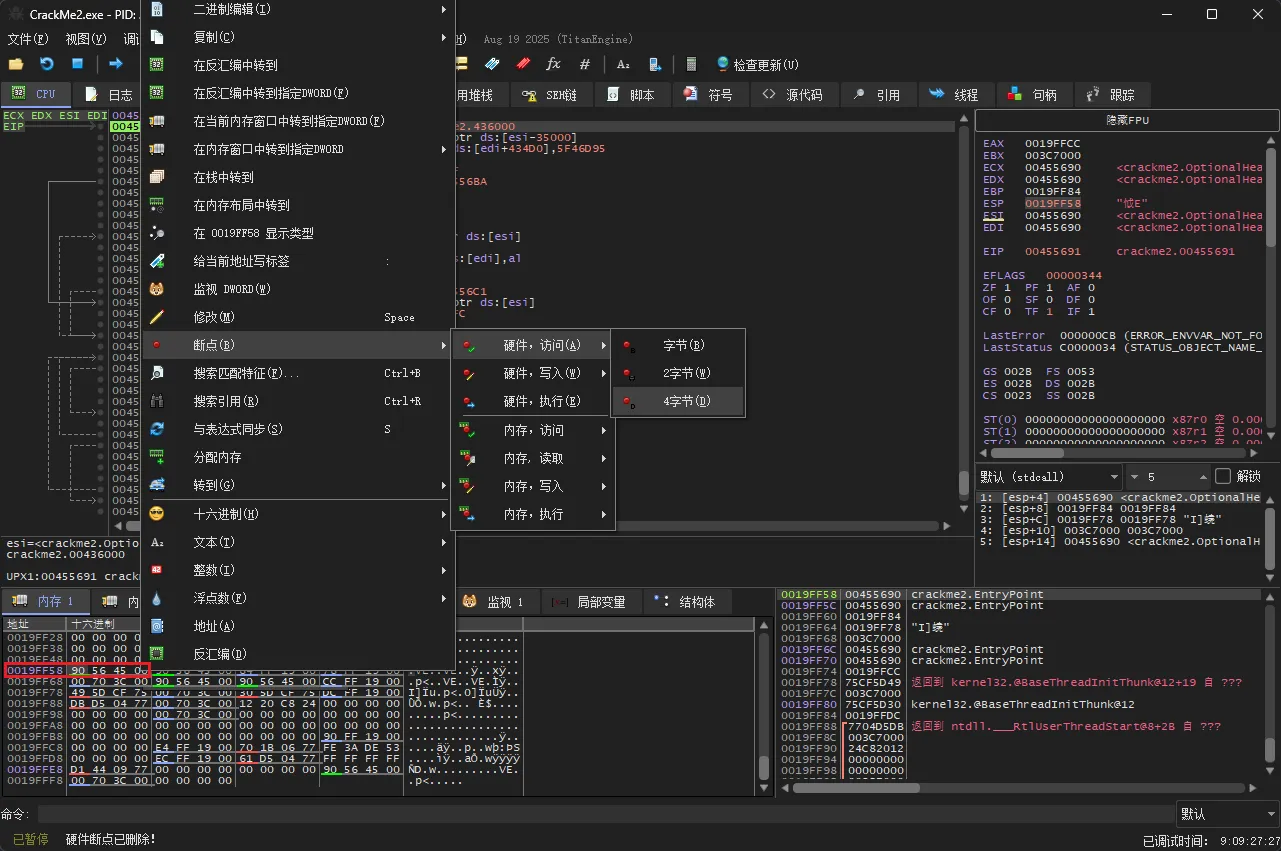The height and width of the screenshot is (851, 1281).
Task: Choose 搜索匹配特征(F)... menu entry
Action: point(298,373)
